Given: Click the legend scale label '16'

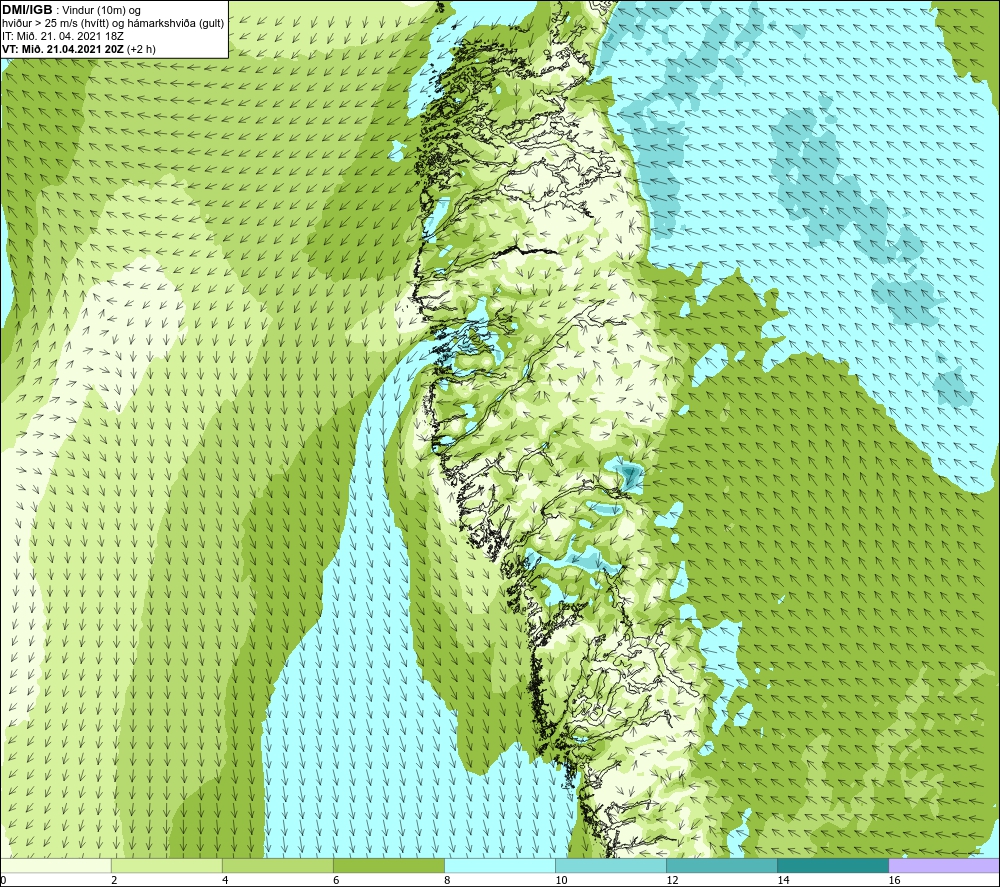Looking at the screenshot, I should (894, 880).
